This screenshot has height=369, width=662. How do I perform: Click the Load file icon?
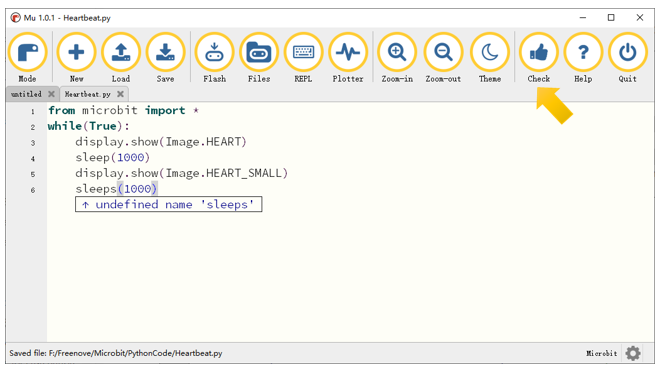click(x=121, y=52)
